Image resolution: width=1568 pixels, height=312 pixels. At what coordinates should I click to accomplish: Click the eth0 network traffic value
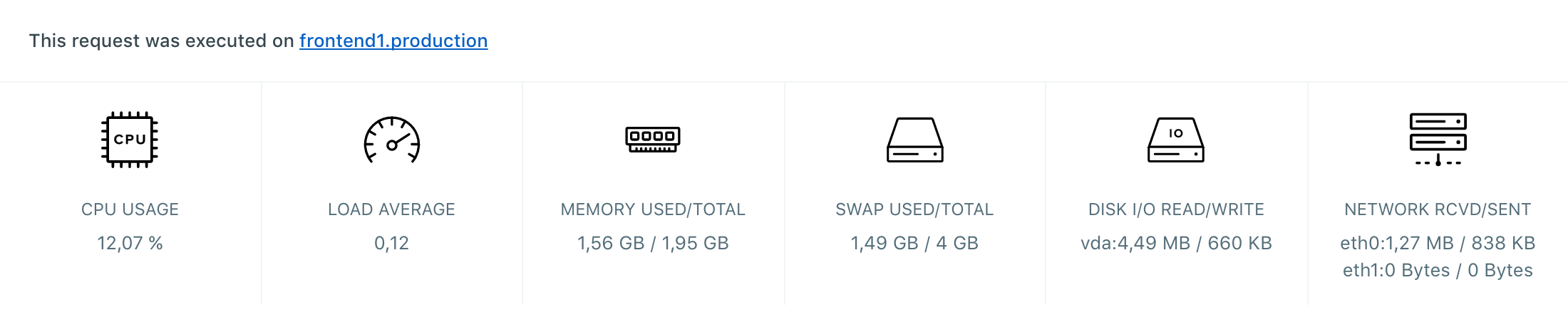coord(1438,244)
